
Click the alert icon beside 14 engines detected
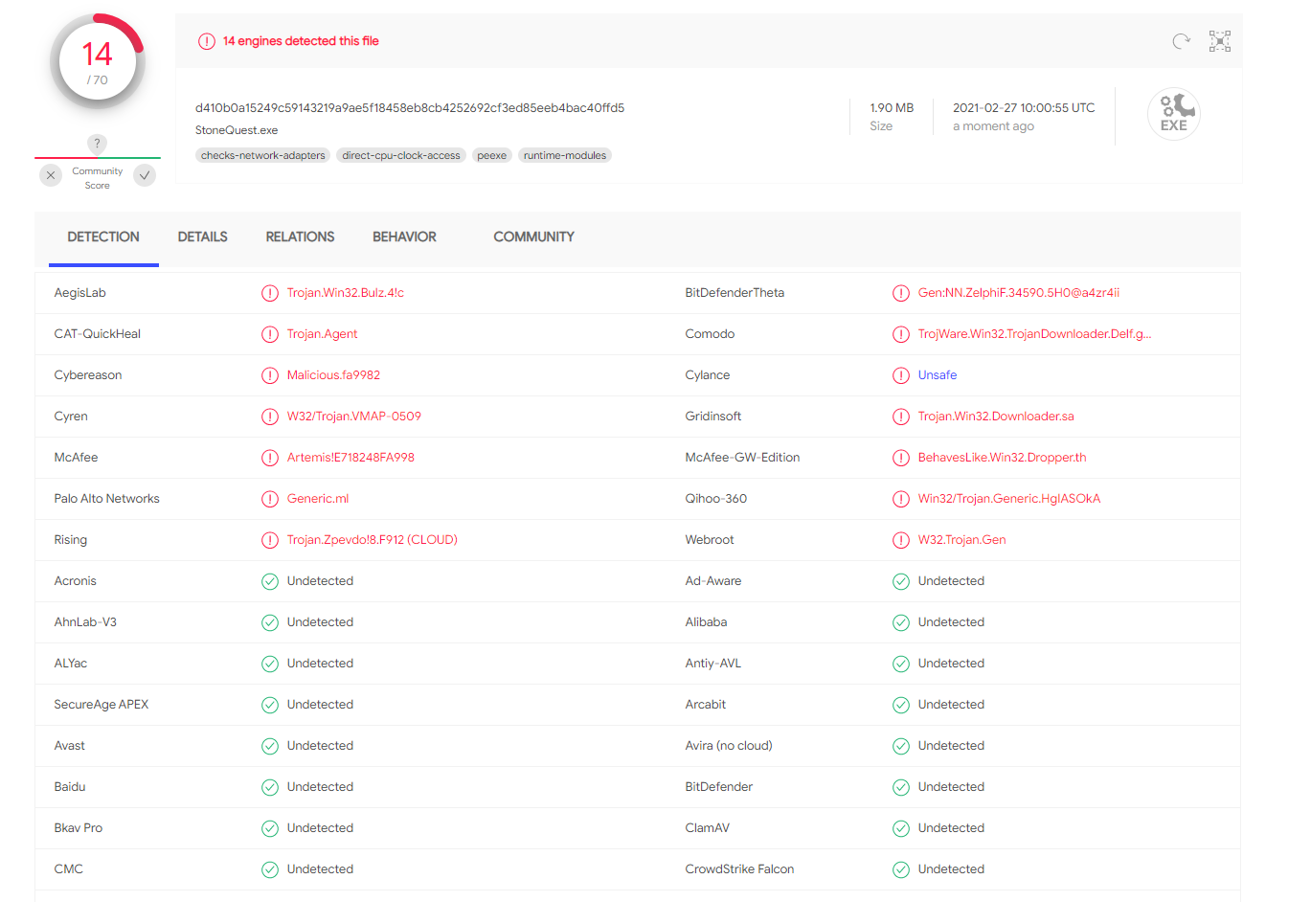[x=206, y=41]
